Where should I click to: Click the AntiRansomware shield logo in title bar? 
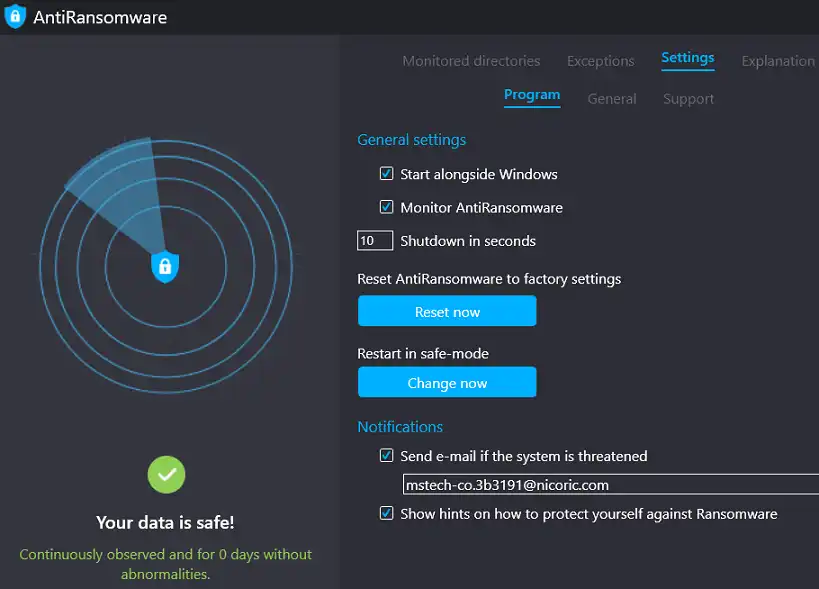[x=16, y=17]
